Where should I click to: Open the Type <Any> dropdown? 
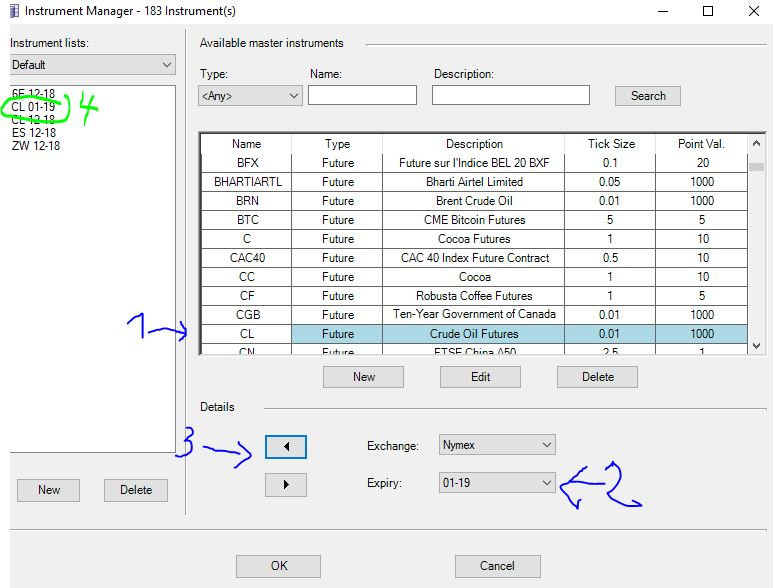click(250, 96)
